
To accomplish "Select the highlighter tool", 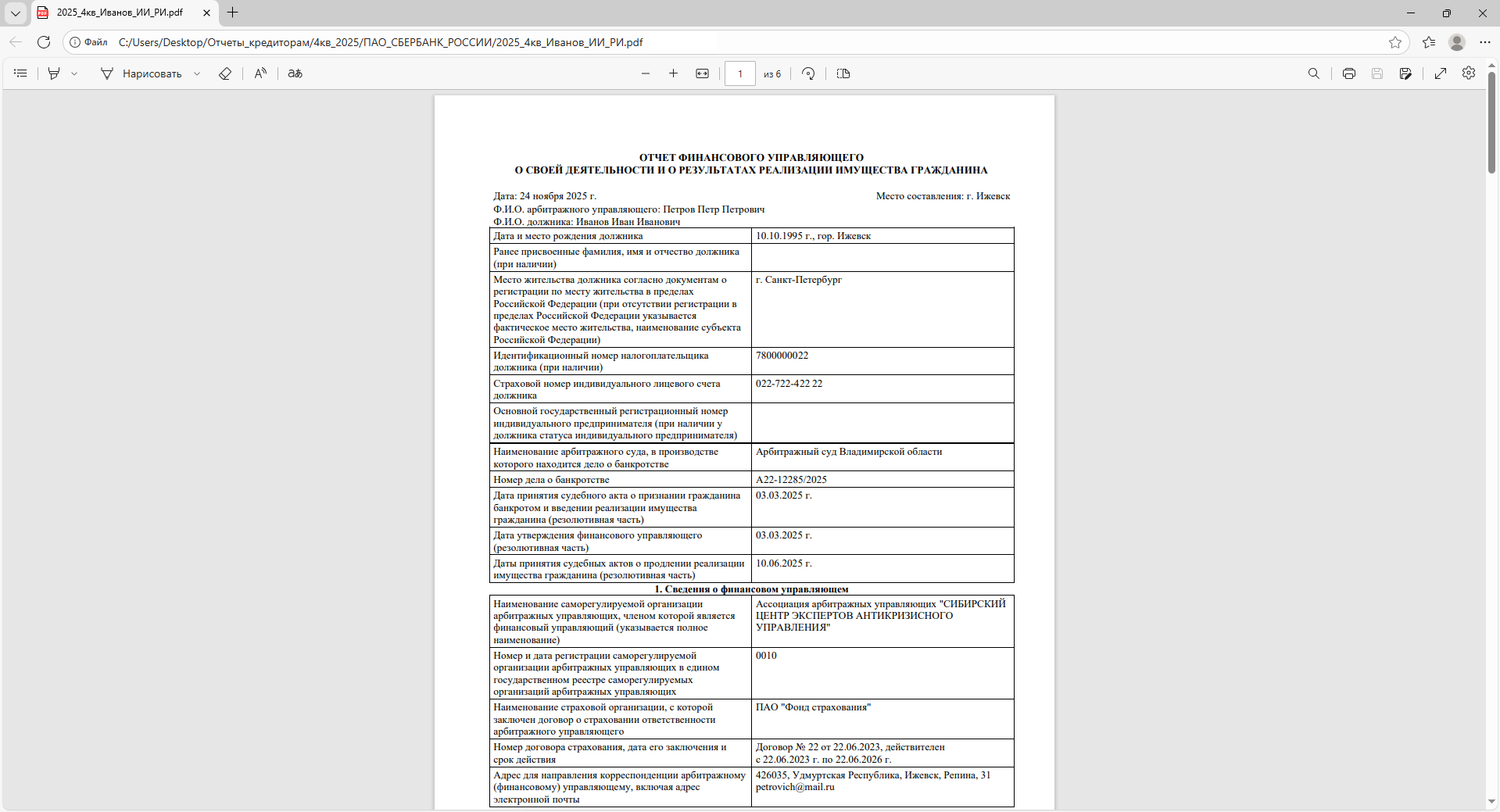I will point(54,73).
